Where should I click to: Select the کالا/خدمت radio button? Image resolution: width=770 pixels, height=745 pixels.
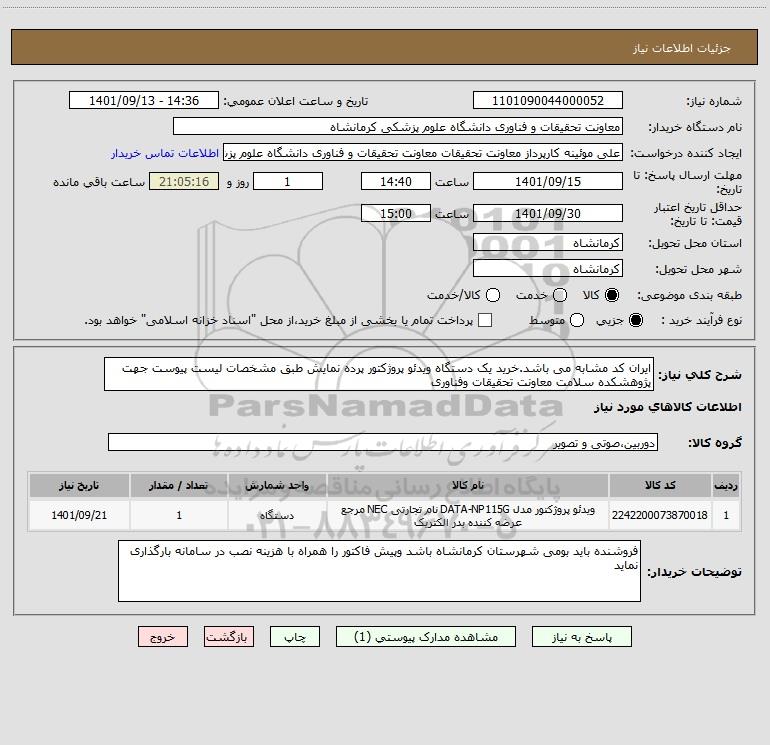click(493, 295)
